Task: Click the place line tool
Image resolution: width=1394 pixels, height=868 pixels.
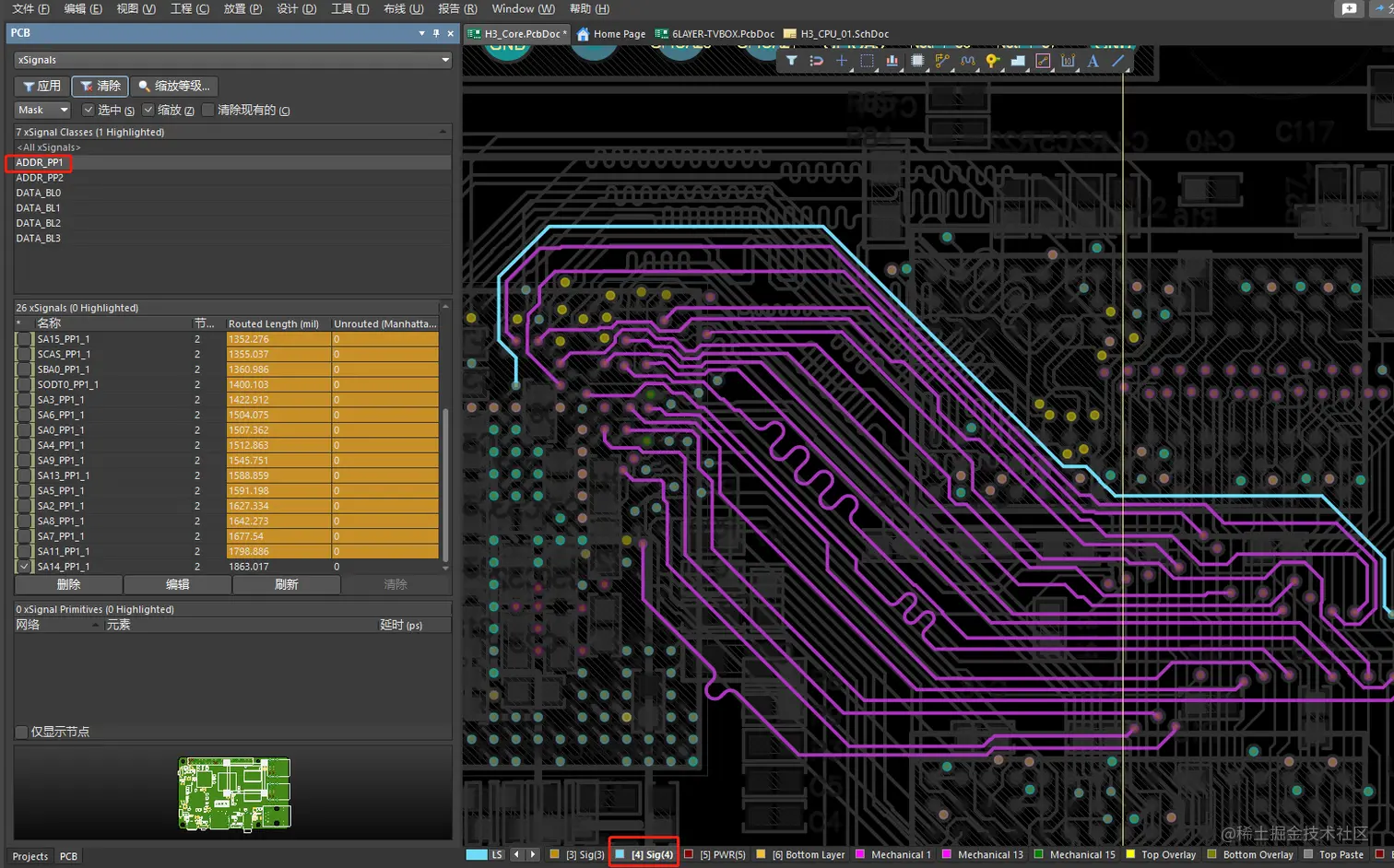Action: tap(1118, 61)
